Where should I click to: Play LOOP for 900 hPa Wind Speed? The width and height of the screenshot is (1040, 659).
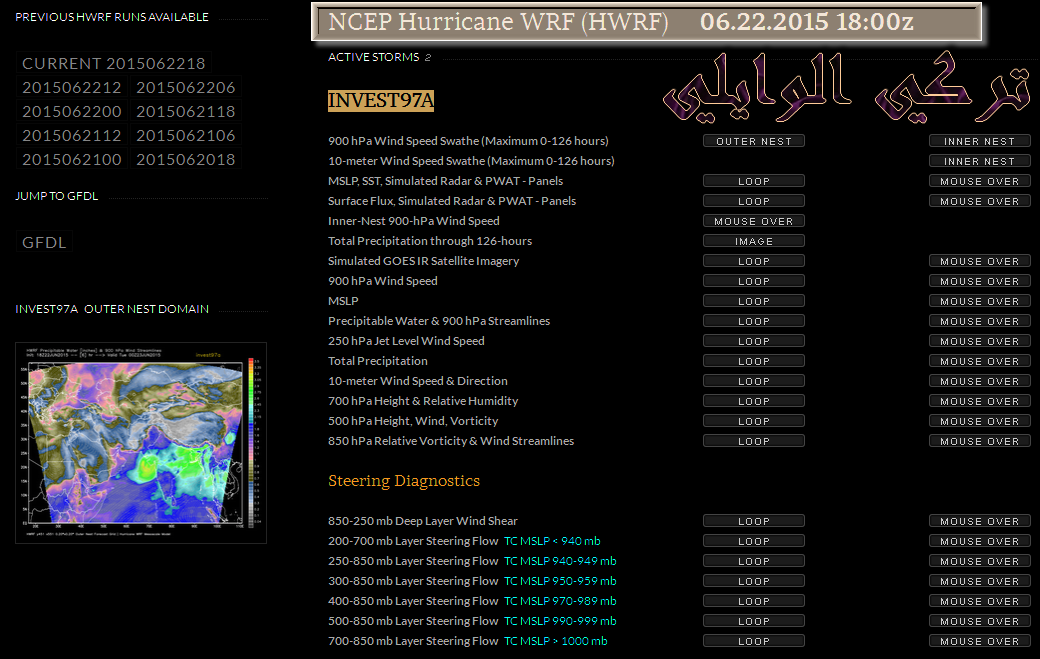(753, 281)
